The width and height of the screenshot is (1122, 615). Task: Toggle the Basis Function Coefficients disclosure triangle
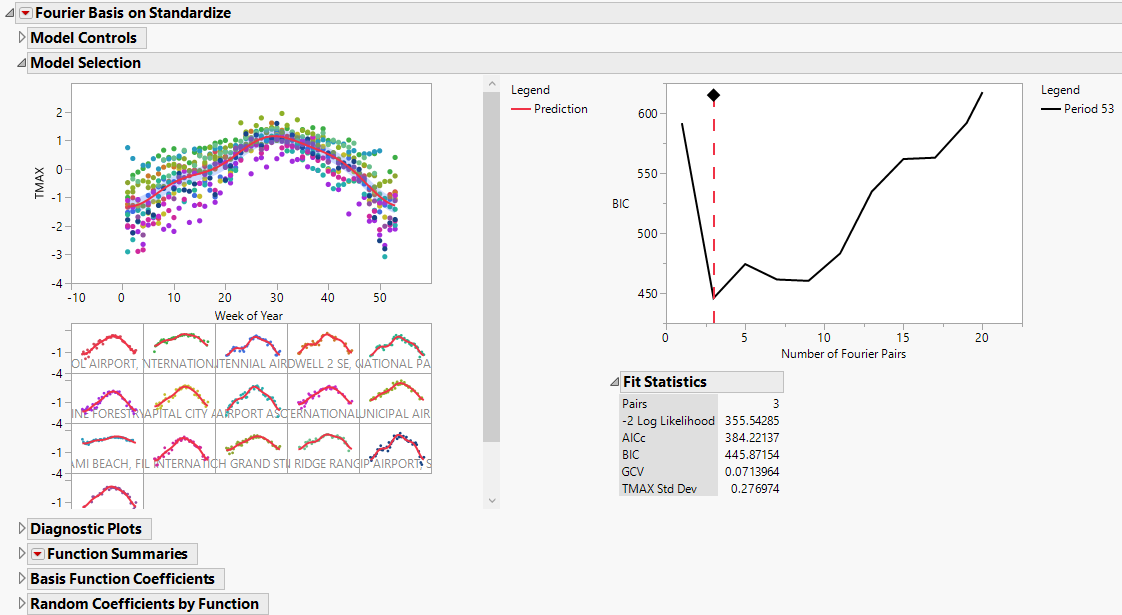pyautogui.click(x=22, y=579)
